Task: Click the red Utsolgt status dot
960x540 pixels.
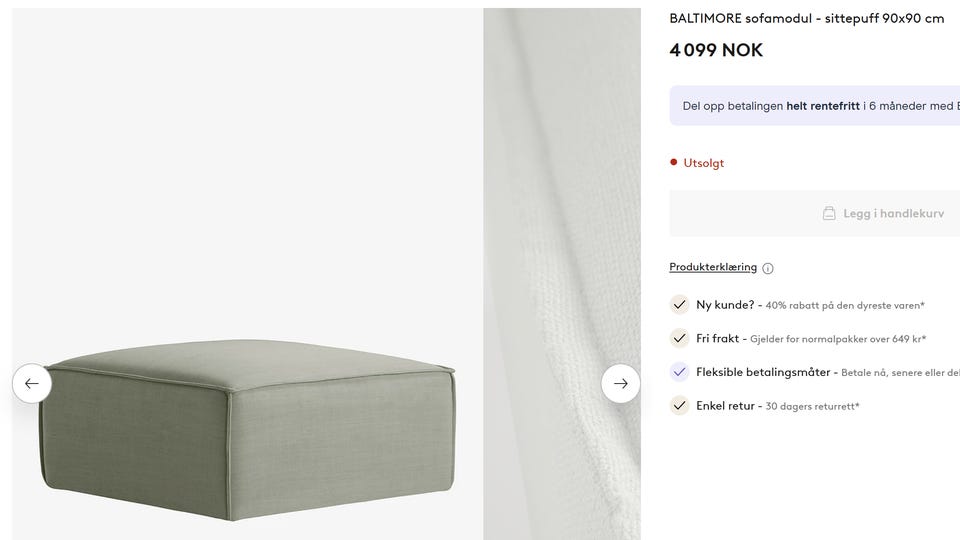Action: click(x=673, y=162)
